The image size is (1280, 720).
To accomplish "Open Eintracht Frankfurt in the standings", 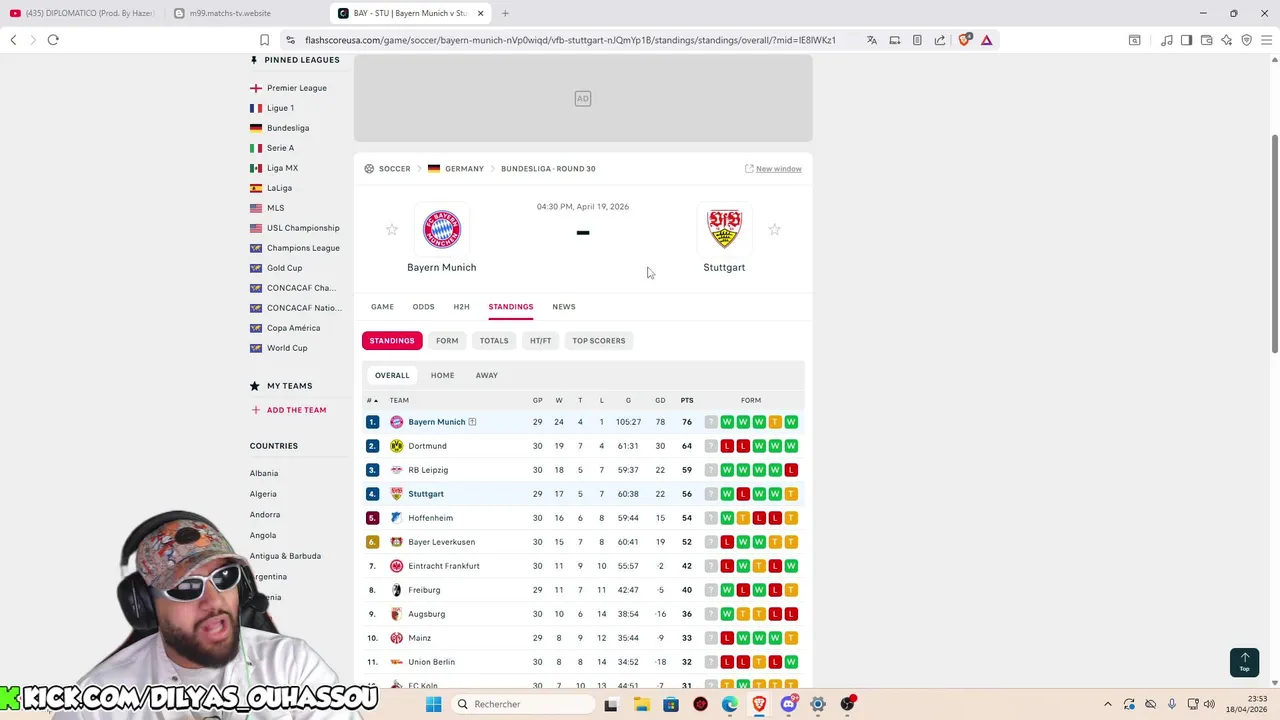I will 444,566.
